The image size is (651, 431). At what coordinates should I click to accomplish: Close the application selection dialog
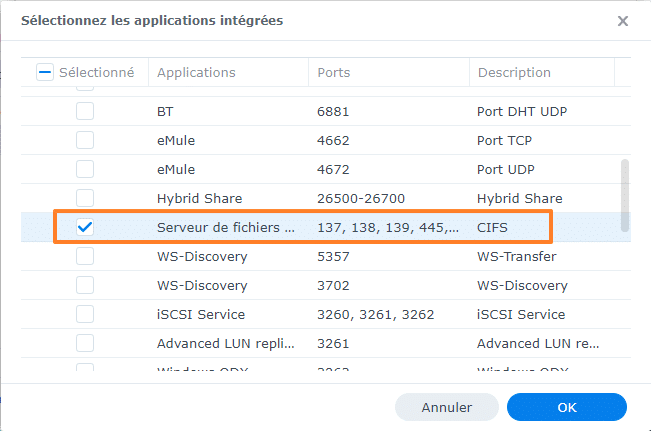tap(623, 21)
